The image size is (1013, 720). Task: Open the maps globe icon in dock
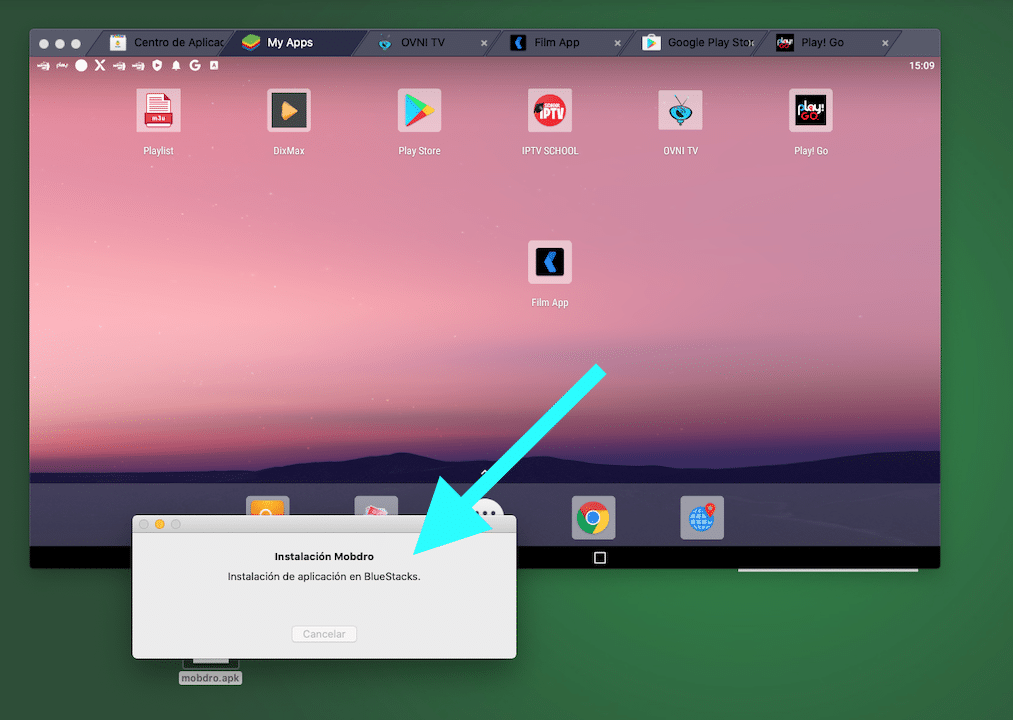[702, 518]
